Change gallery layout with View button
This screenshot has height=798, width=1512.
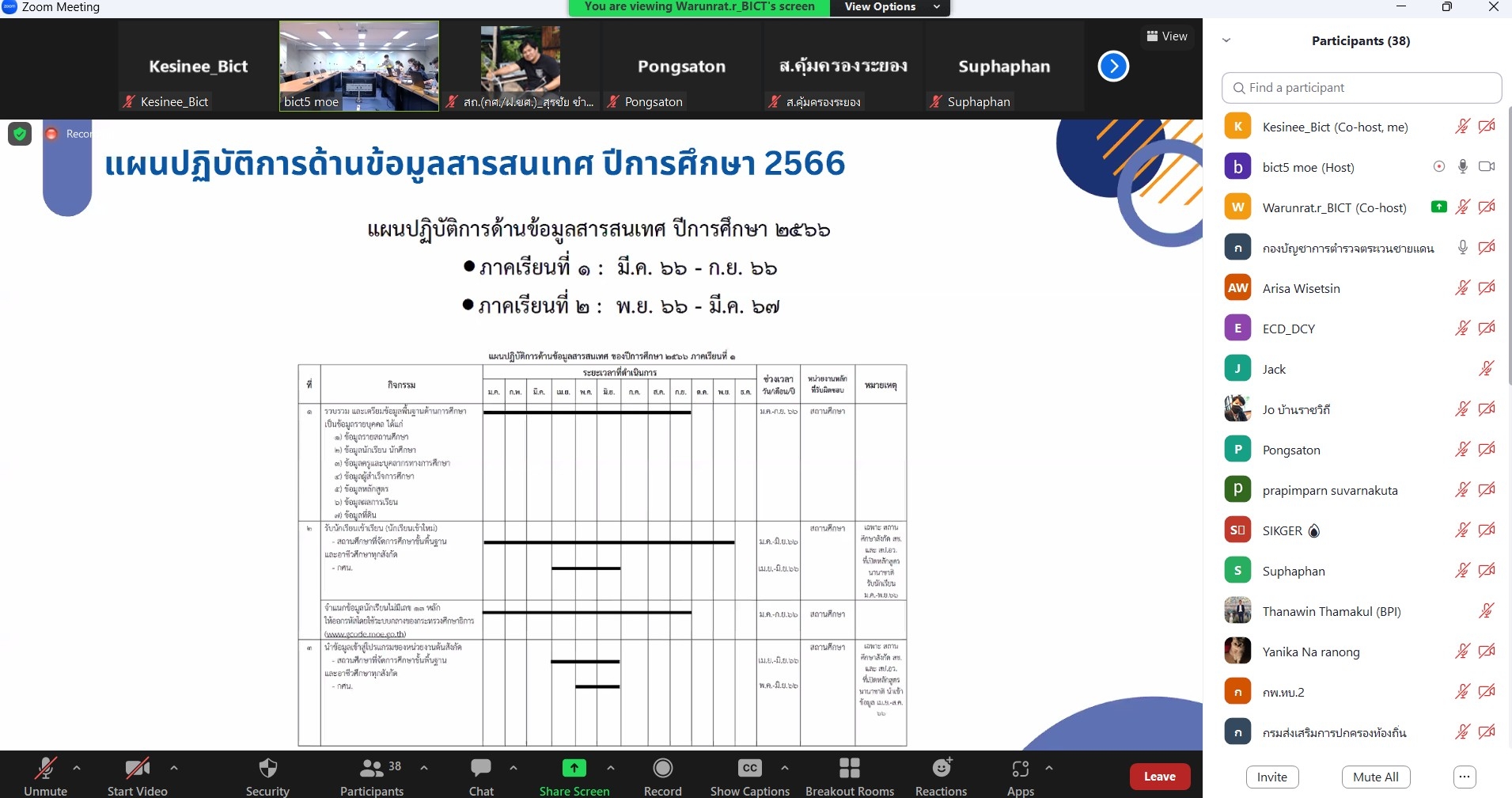tap(1167, 36)
